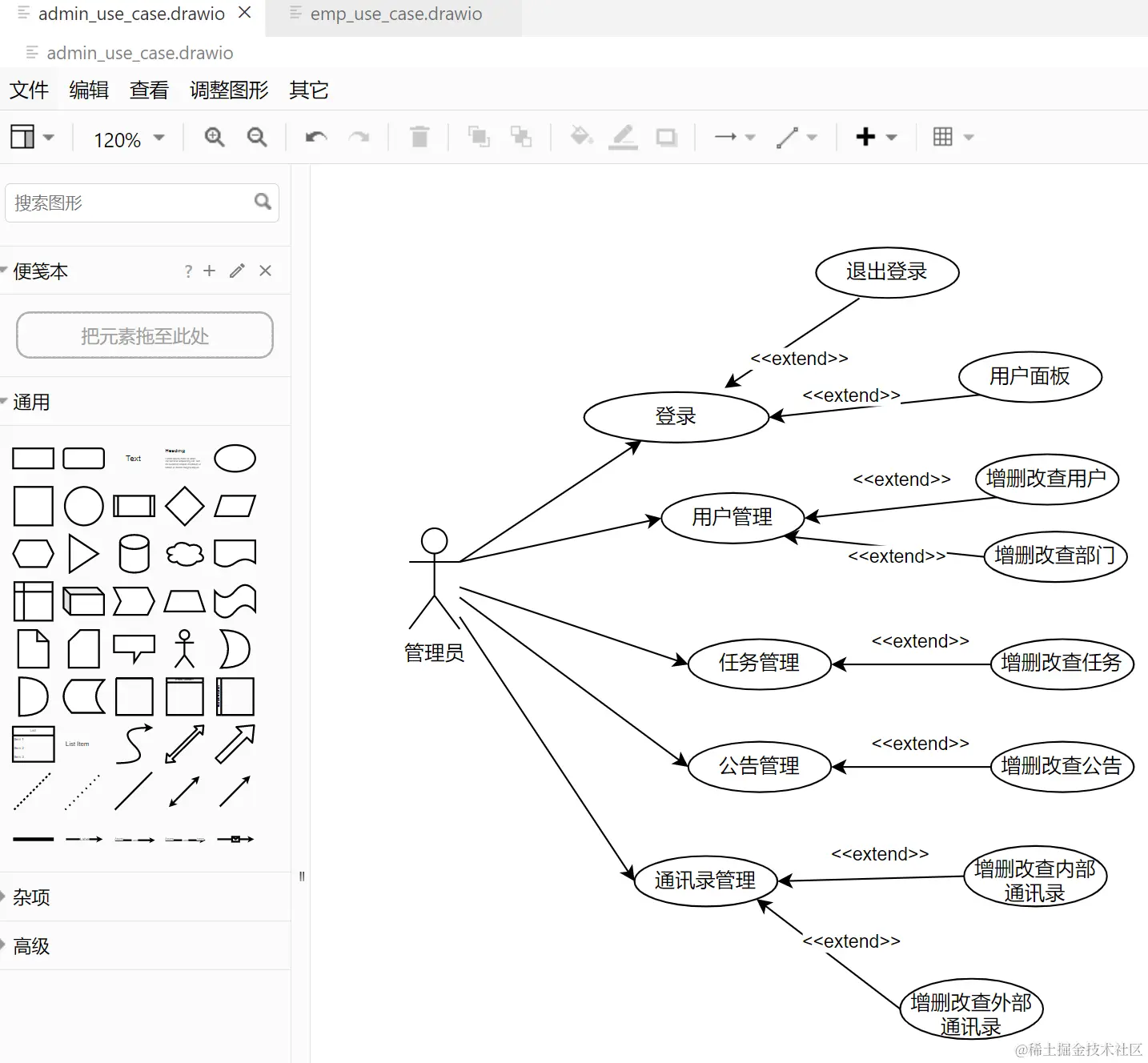The image size is (1148, 1063).
Task: Open the 查看 menu
Action: click(x=149, y=90)
